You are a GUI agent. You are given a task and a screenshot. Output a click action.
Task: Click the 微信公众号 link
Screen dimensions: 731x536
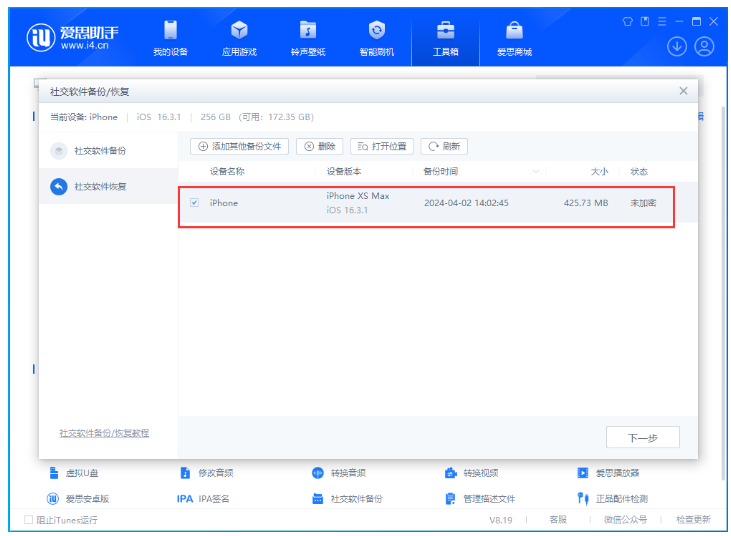(625, 520)
